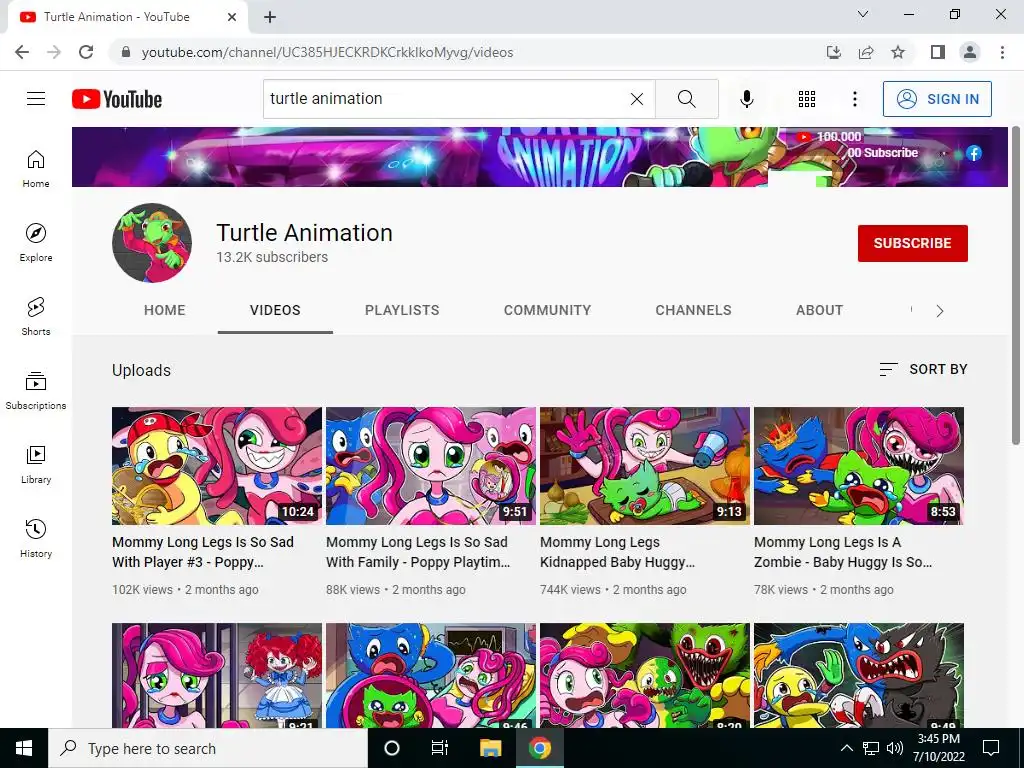
Task: Click the taskbar clock showing 3:45 PM
Action: [x=938, y=748]
